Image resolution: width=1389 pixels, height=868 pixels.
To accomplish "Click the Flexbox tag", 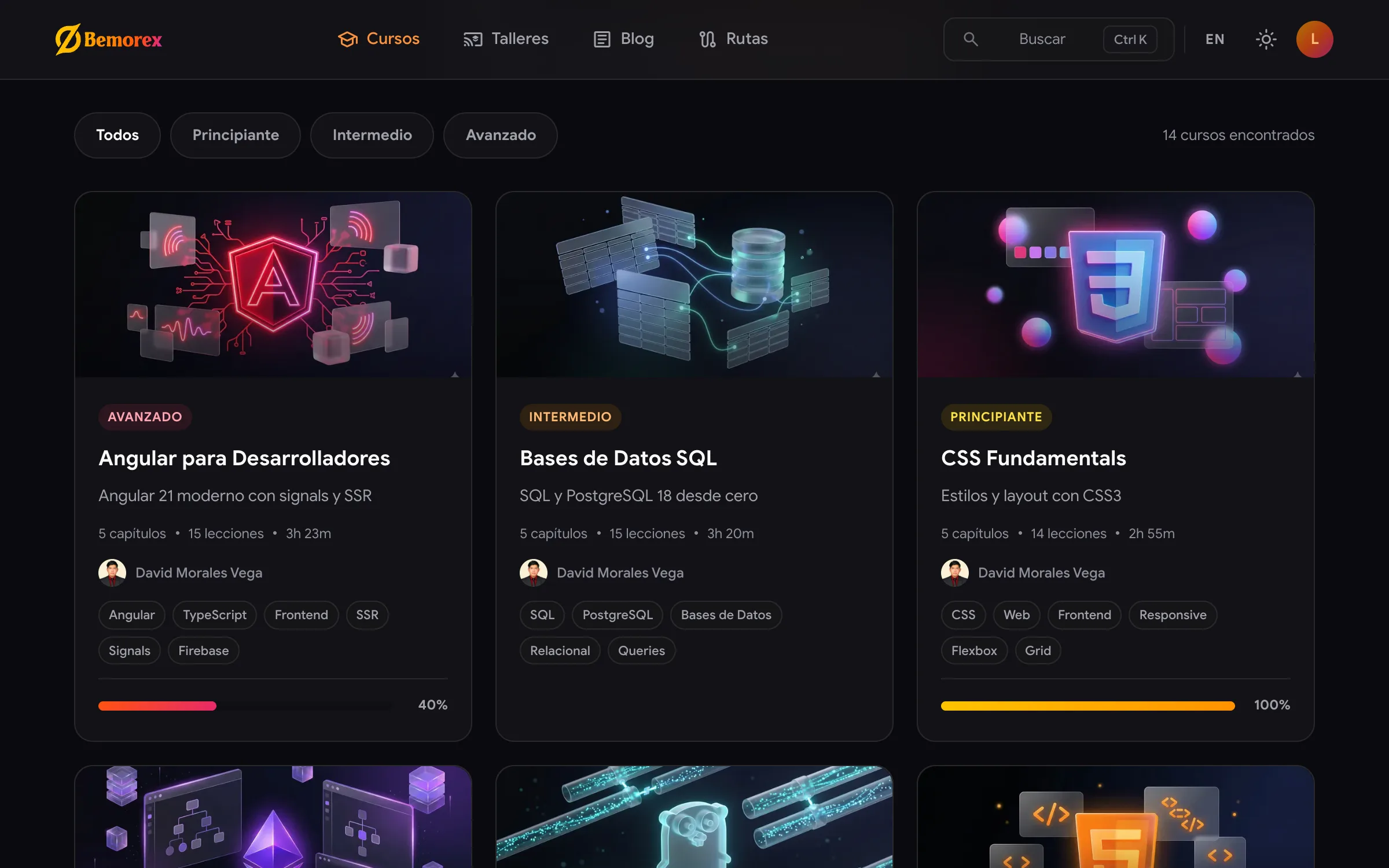I will tap(974, 650).
